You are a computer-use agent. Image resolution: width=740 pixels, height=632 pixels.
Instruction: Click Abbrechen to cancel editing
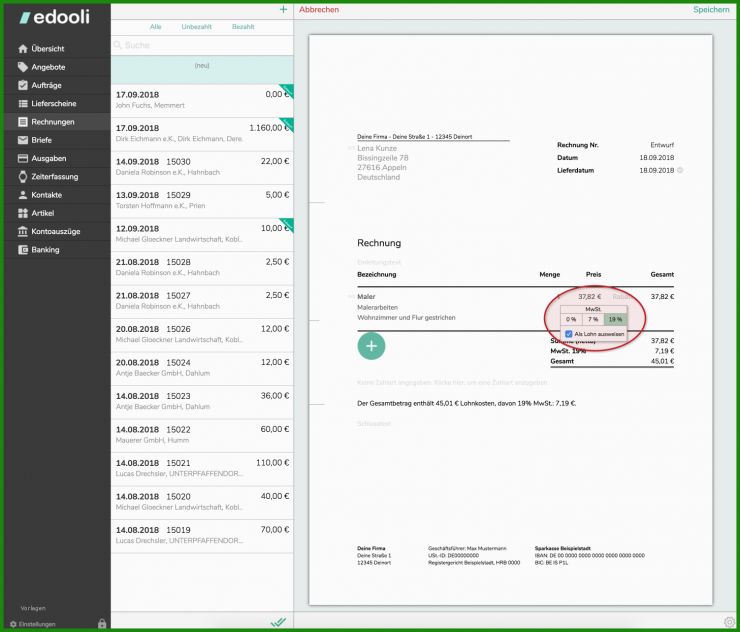pos(319,9)
